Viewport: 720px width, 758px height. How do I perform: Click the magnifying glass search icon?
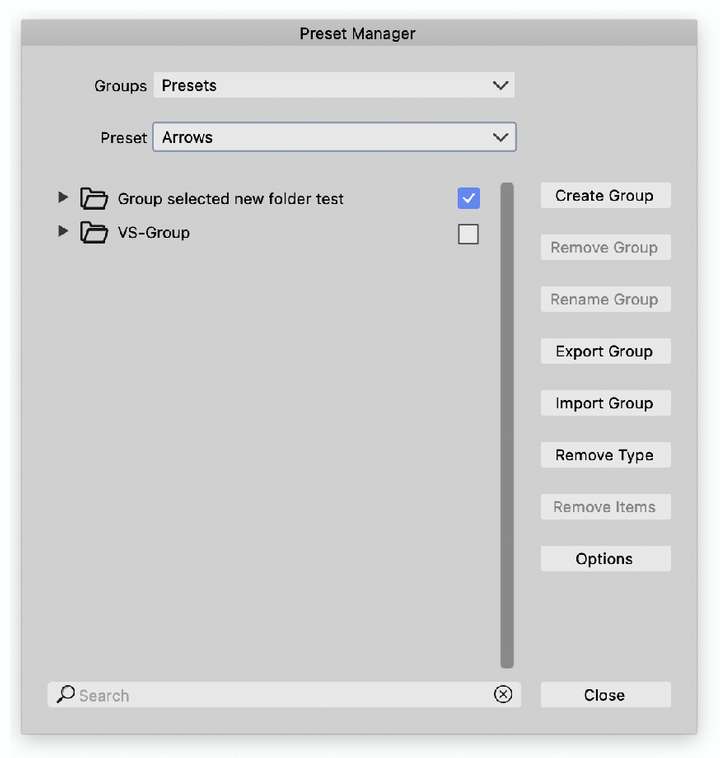65,694
